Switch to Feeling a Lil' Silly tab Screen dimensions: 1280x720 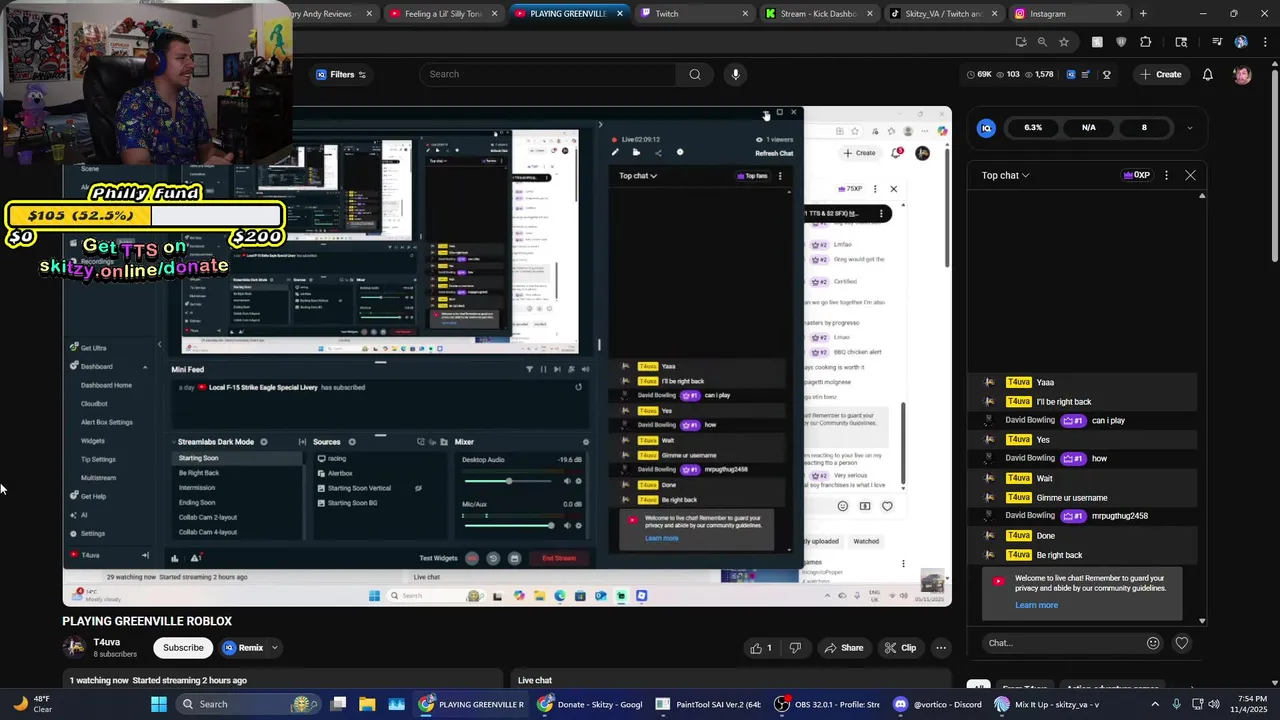(x=443, y=14)
